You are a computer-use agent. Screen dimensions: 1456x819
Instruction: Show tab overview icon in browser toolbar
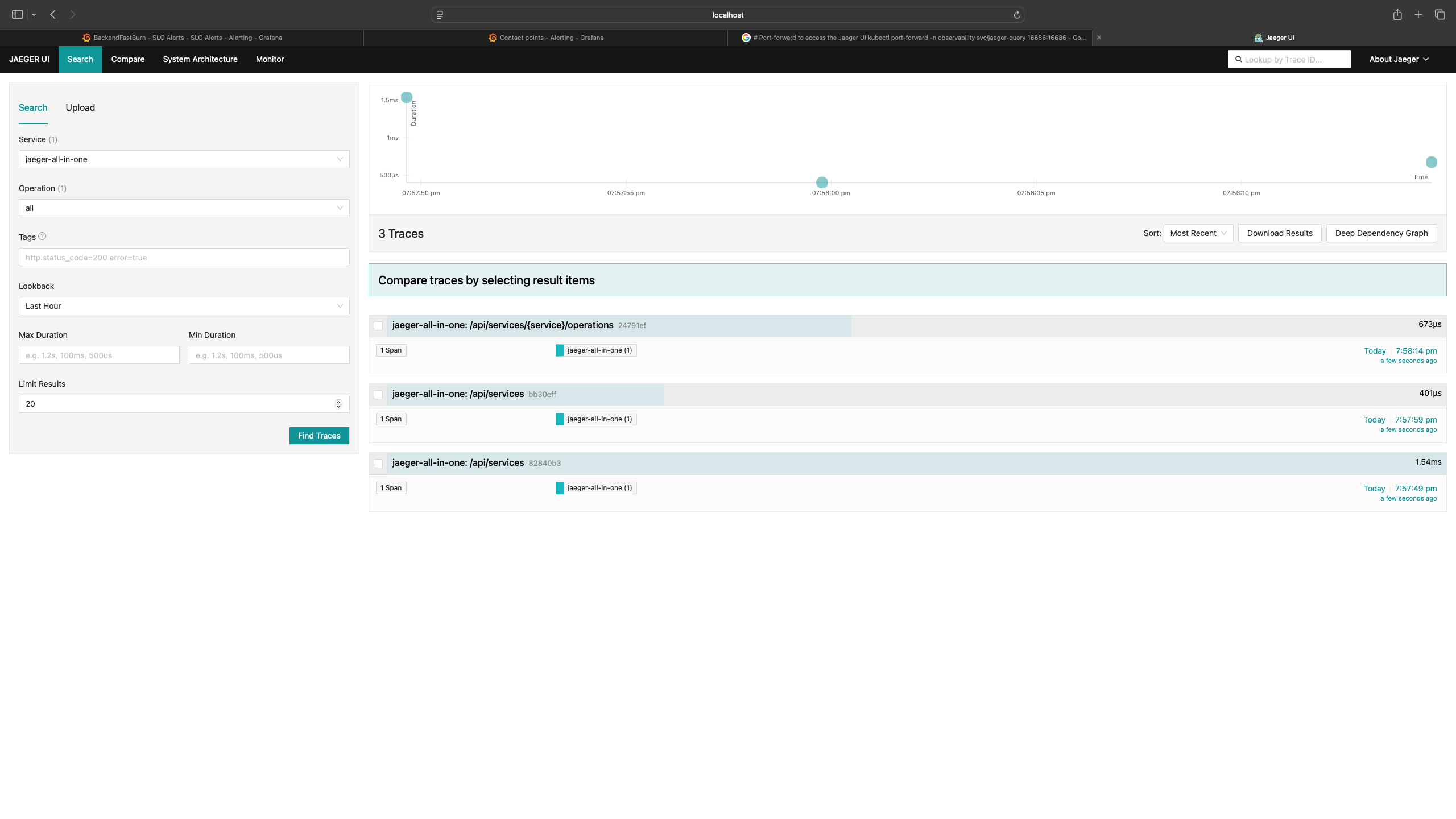tap(1440, 15)
